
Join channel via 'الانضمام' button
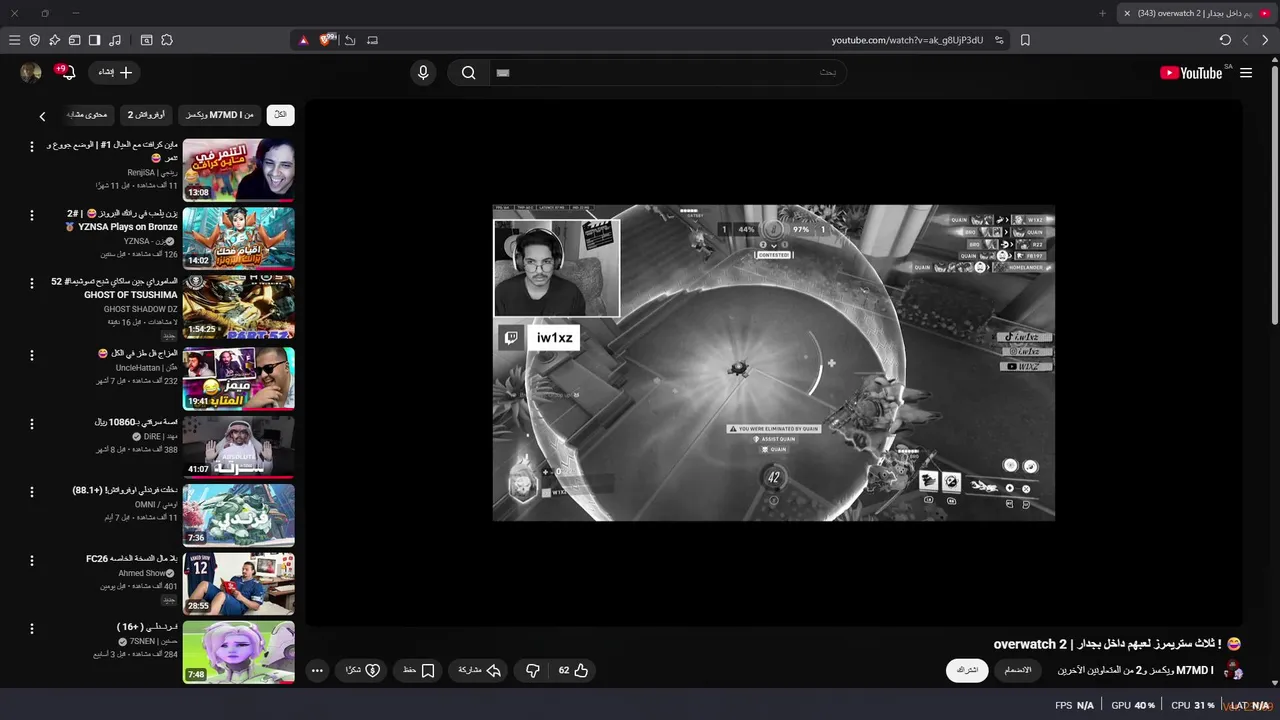1017,670
